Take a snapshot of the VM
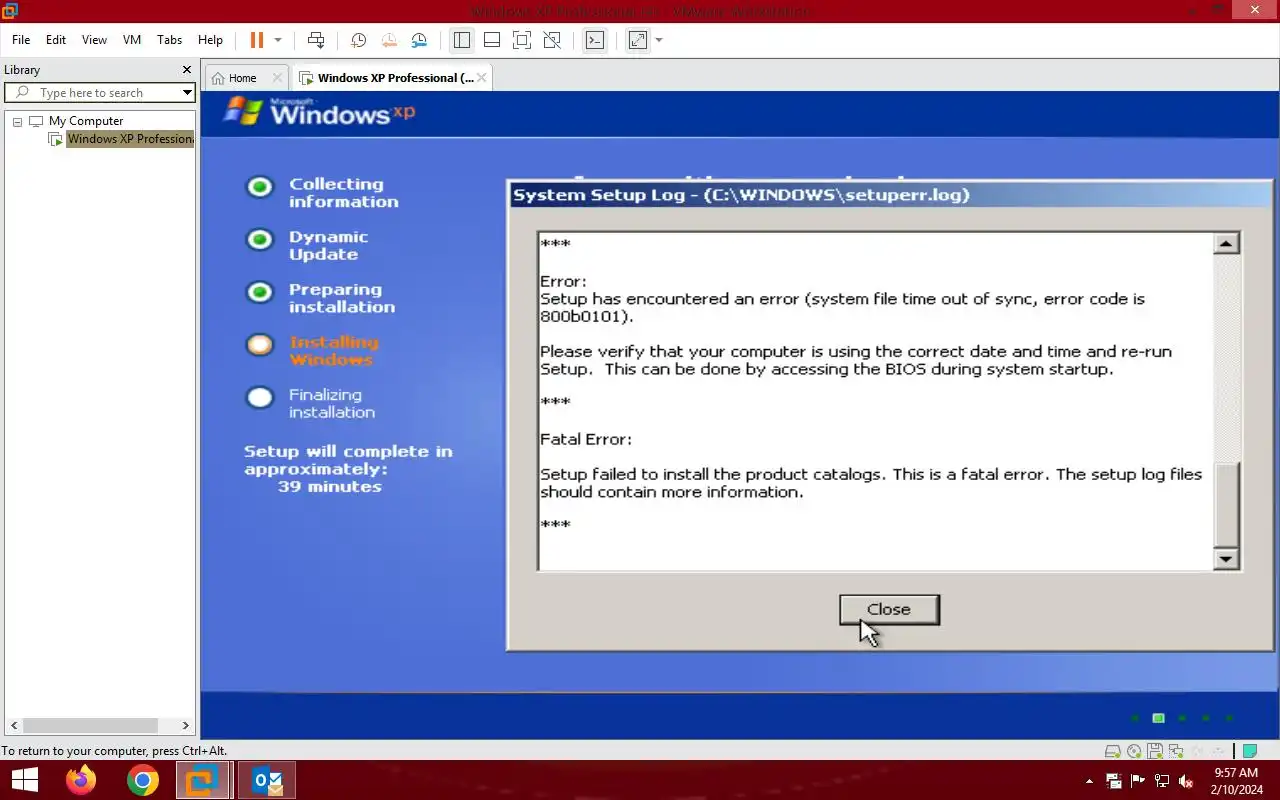The width and height of the screenshot is (1280, 800). click(x=358, y=40)
